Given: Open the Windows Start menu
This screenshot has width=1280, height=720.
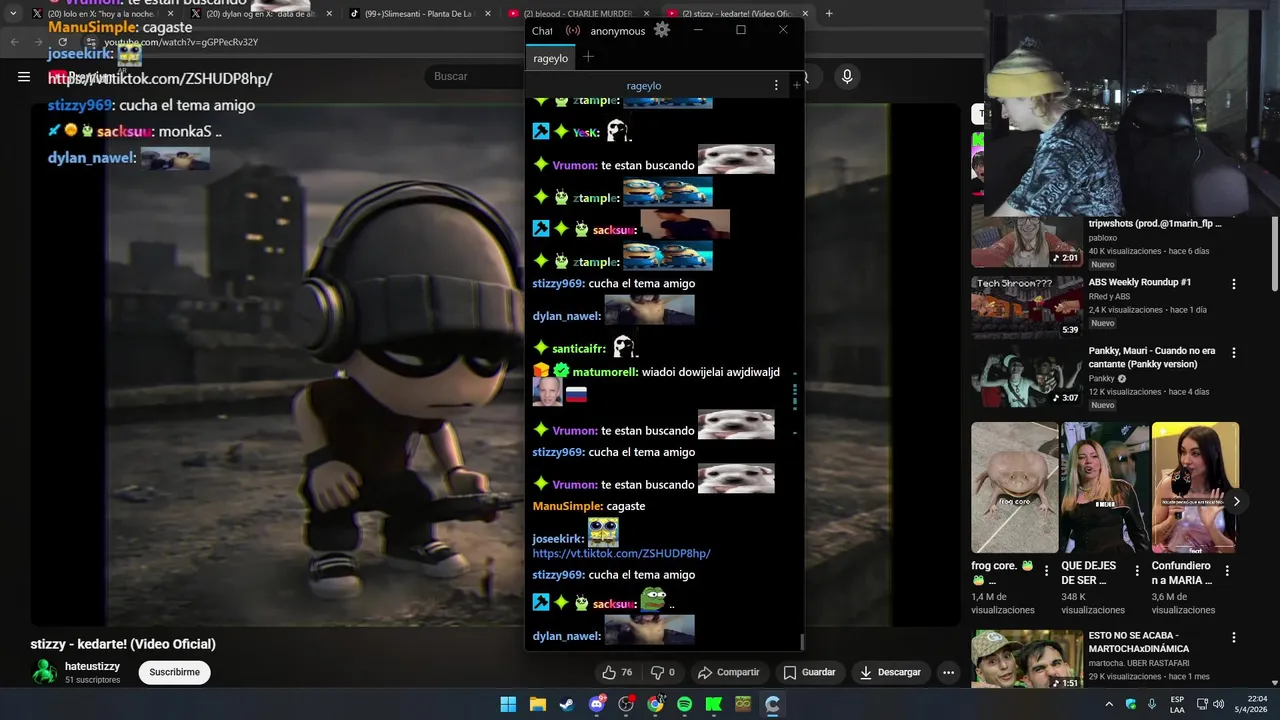Looking at the screenshot, I should pyautogui.click(x=508, y=704).
